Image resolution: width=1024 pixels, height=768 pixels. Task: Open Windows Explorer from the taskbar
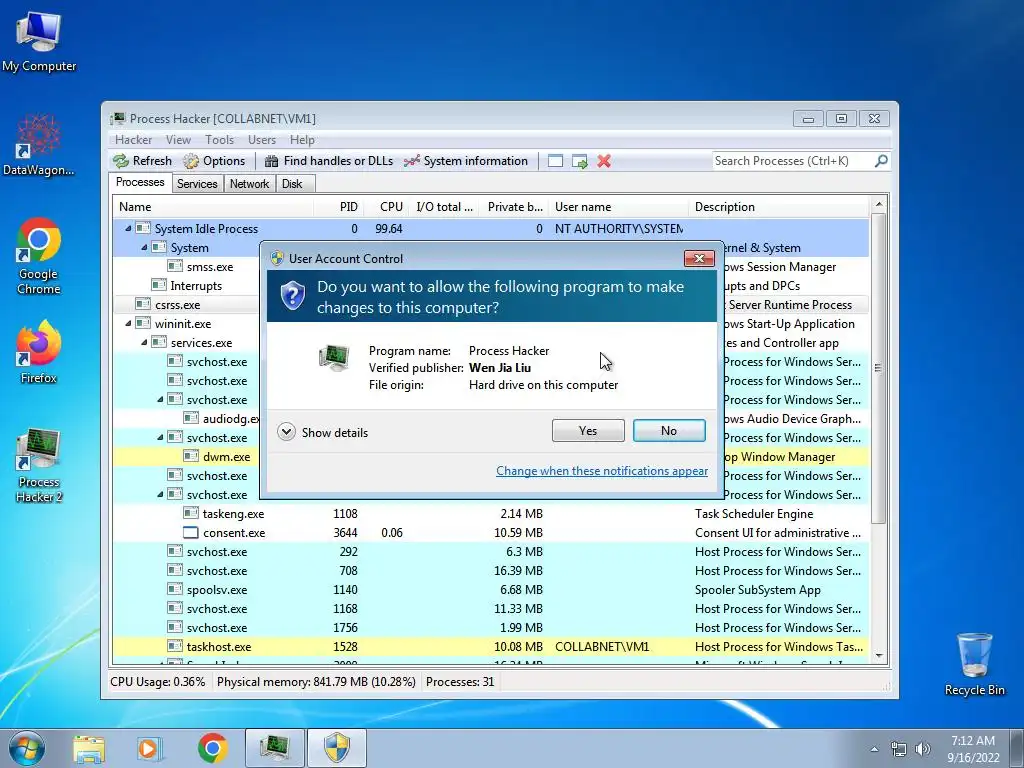pos(89,748)
